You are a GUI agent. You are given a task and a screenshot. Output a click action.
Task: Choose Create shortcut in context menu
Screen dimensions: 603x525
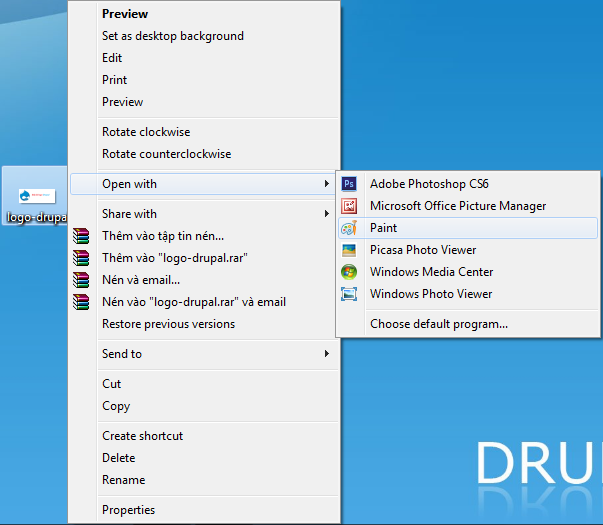[x=142, y=436]
